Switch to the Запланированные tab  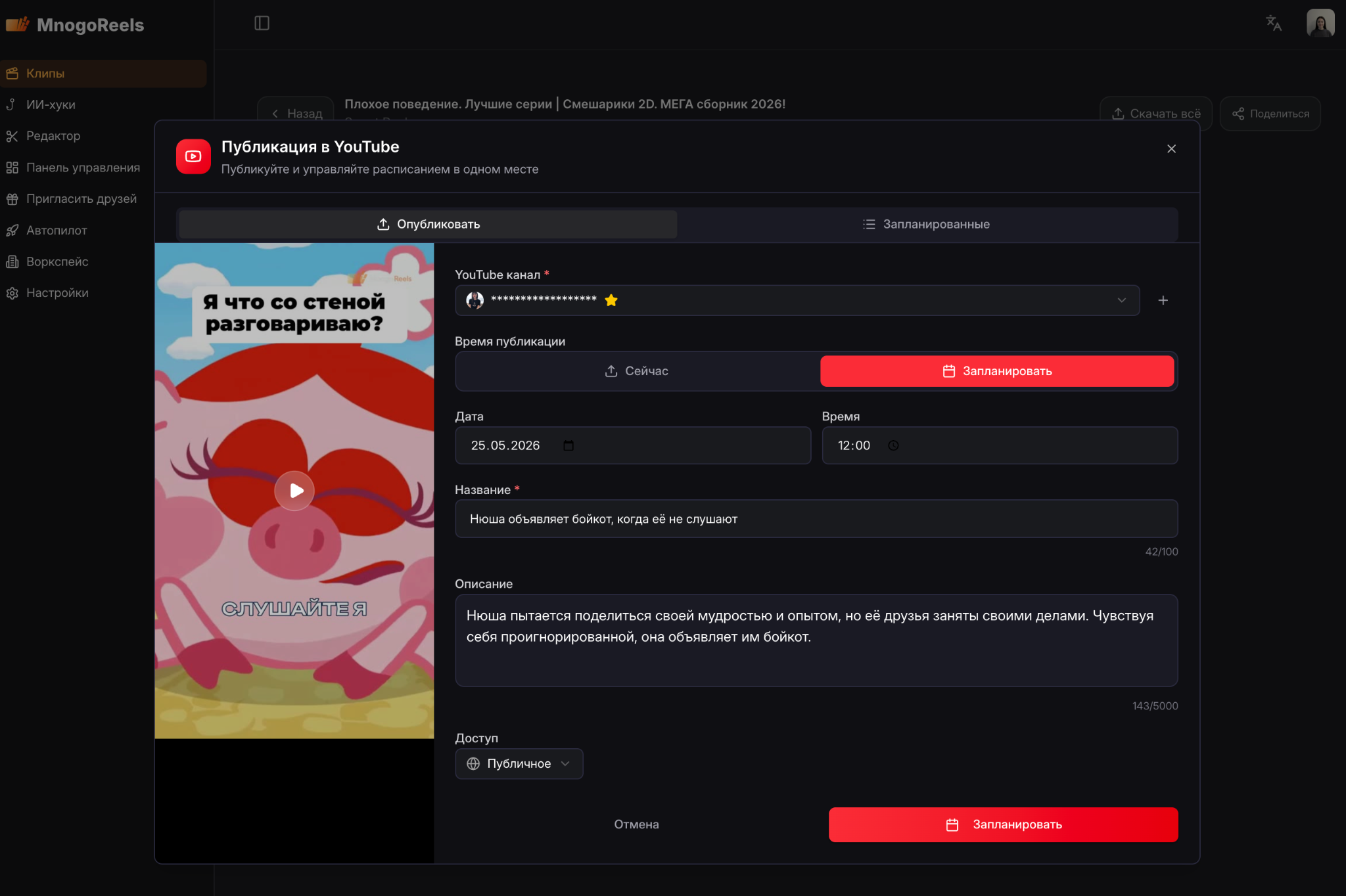927,224
